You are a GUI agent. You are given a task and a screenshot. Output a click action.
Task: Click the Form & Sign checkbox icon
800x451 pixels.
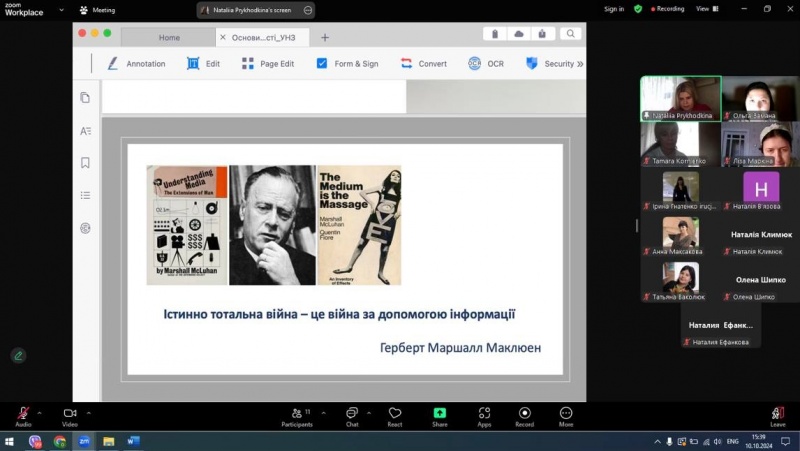point(322,63)
